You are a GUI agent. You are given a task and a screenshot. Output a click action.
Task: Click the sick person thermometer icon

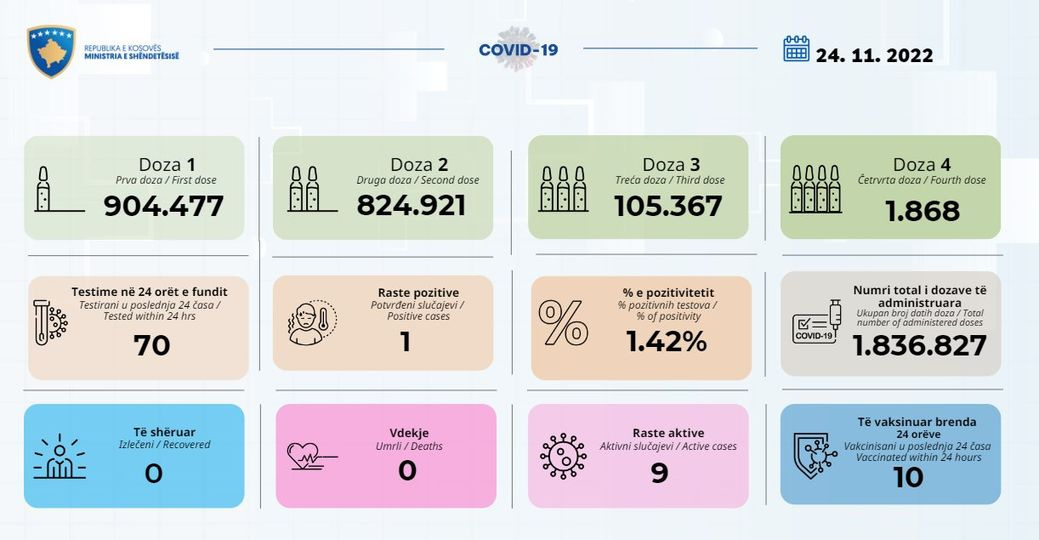point(311,323)
